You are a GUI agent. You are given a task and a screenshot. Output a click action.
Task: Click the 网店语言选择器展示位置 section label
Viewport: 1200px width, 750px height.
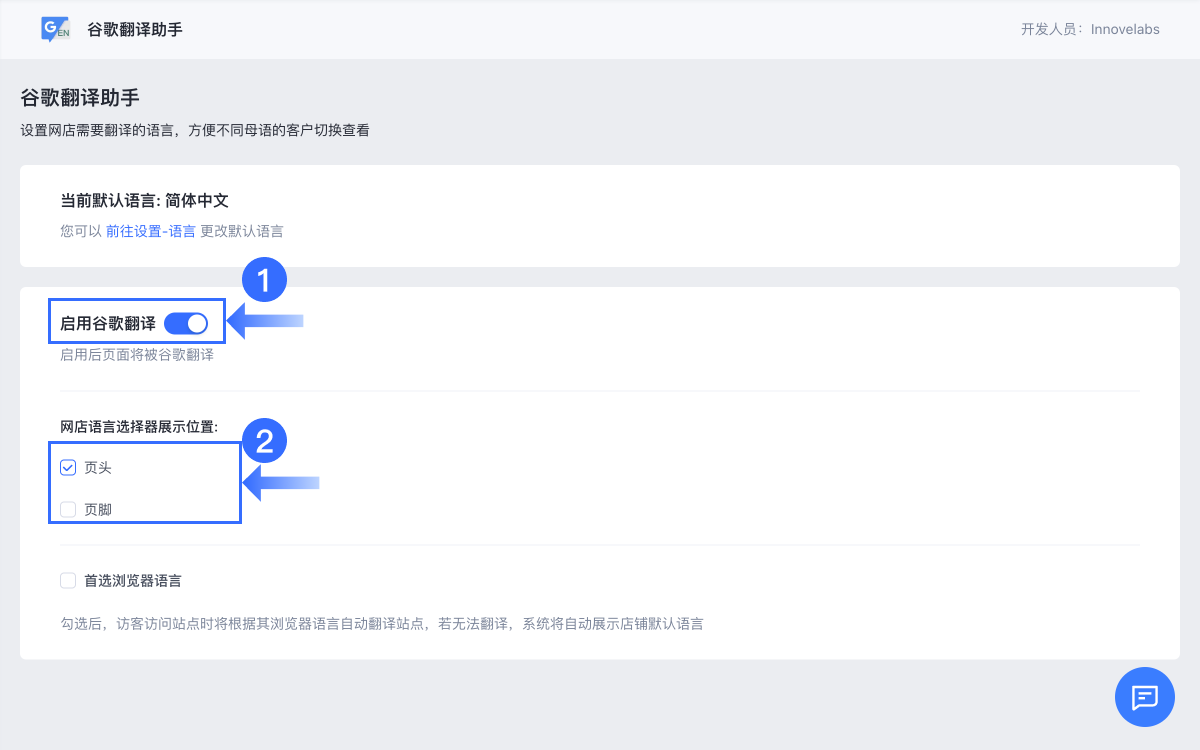click(x=139, y=427)
